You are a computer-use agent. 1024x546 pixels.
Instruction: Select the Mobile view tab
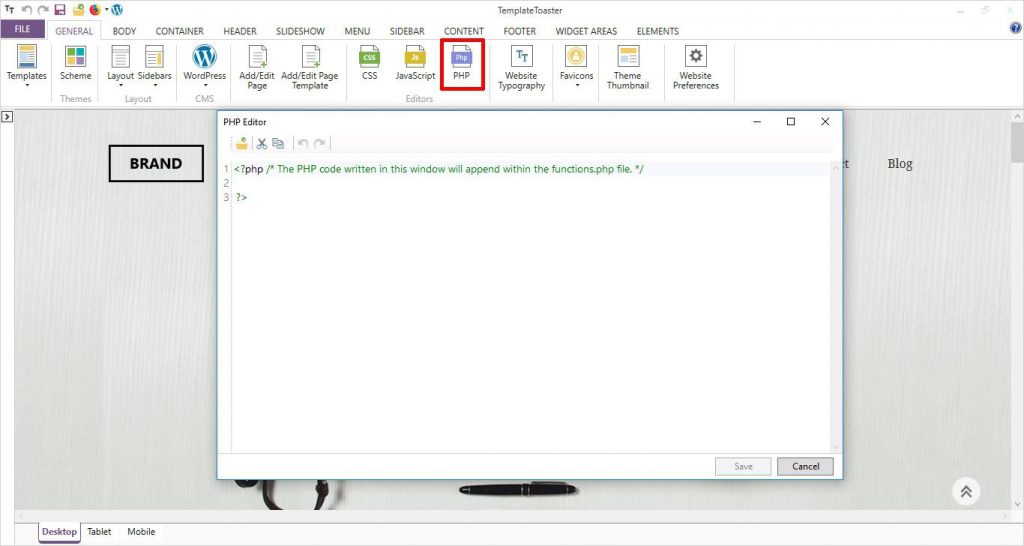pyautogui.click(x=141, y=532)
